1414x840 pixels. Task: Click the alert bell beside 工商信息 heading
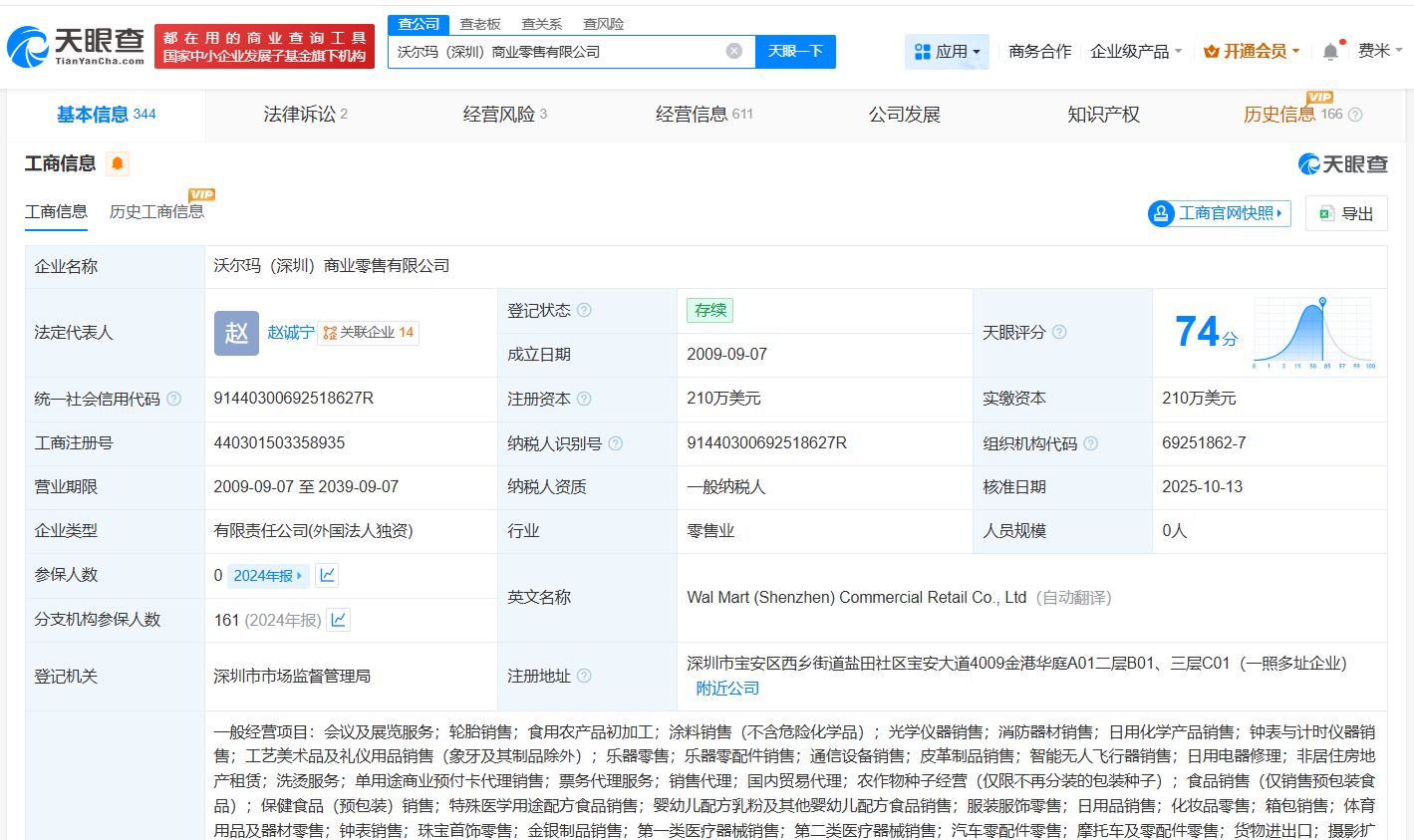point(118,163)
